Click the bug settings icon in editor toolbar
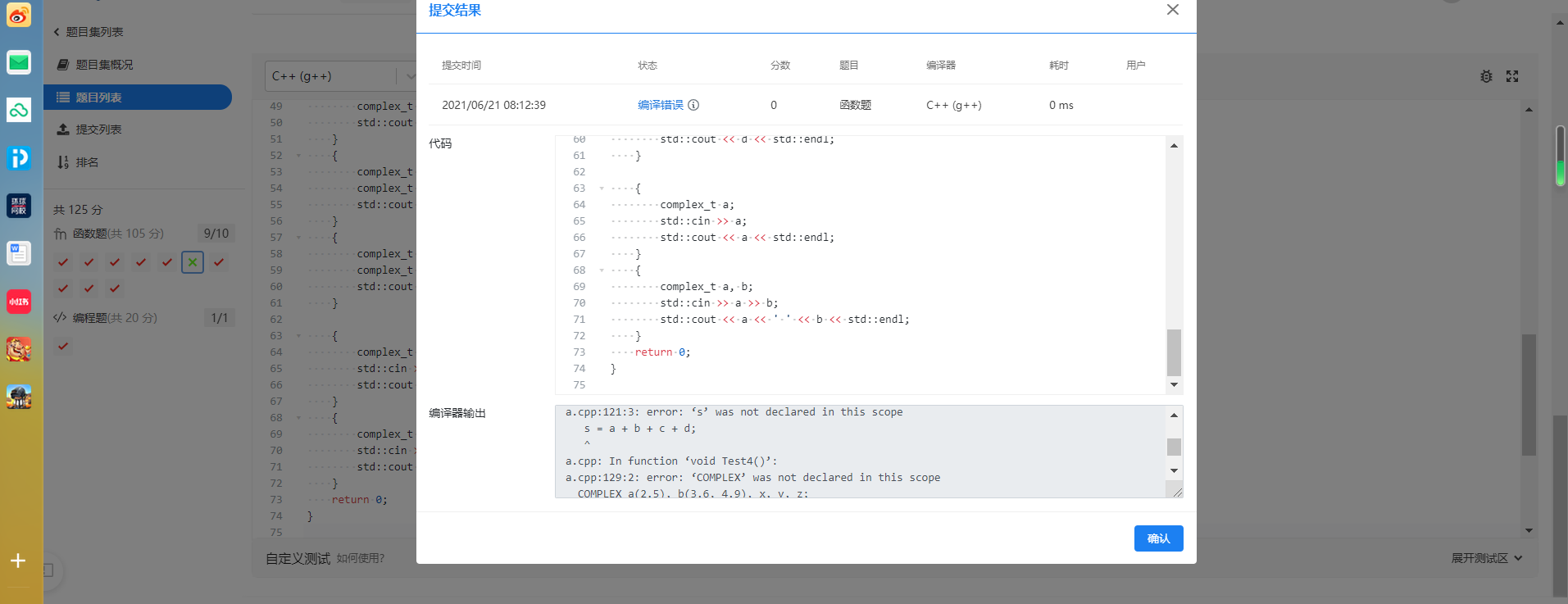 [x=1486, y=76]
